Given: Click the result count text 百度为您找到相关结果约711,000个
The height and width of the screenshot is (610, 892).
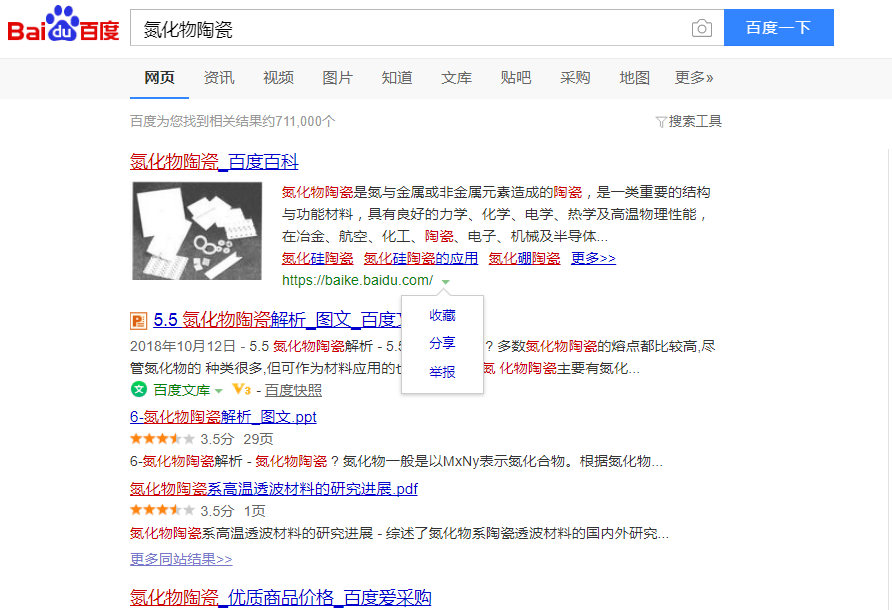Looking at the screenshot, I should [x=233, y=121].
